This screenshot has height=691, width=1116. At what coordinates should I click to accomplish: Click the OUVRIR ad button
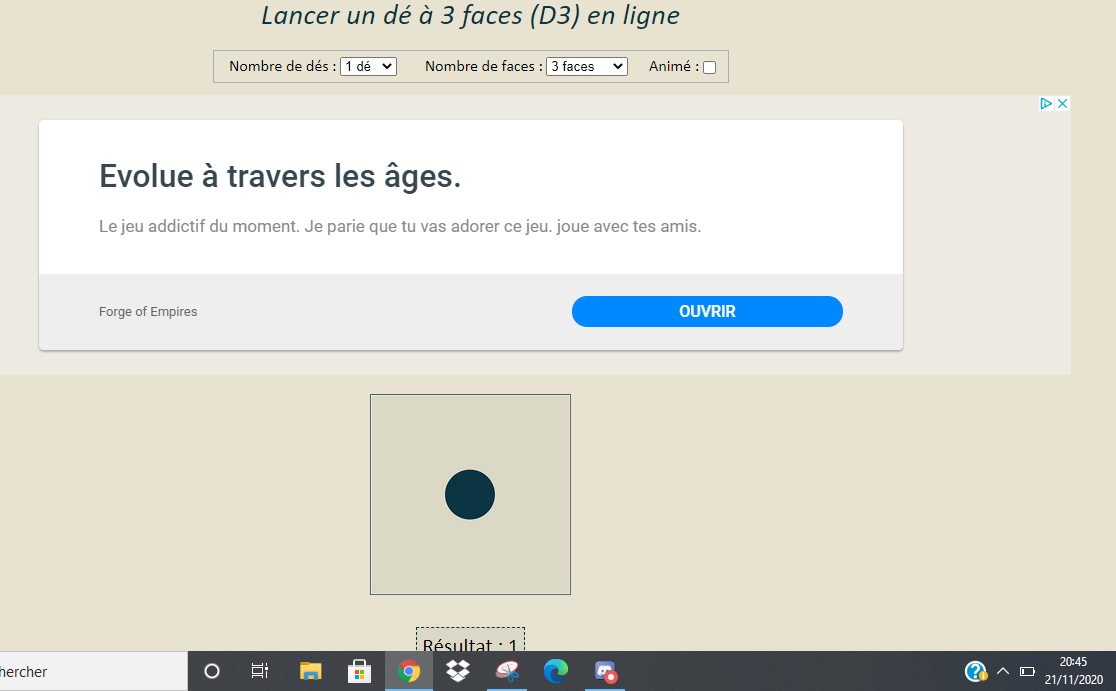pos(707,312)
